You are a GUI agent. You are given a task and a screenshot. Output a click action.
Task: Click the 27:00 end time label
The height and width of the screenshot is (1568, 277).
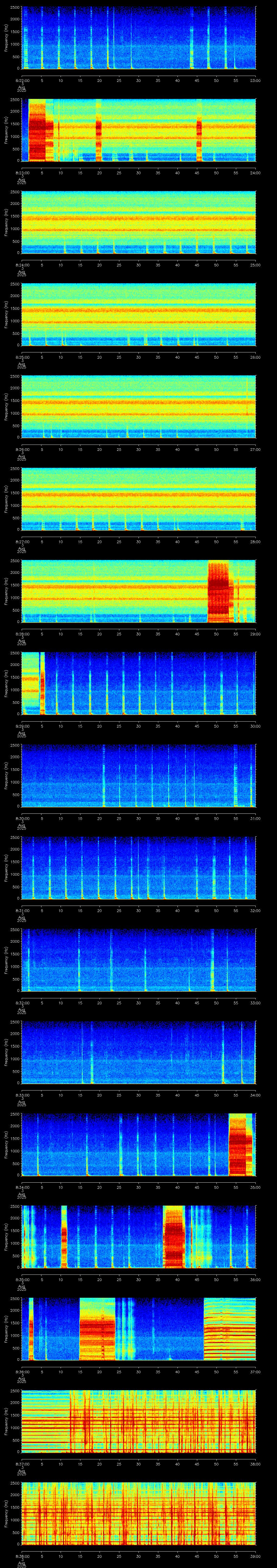(x=256, y=449)
